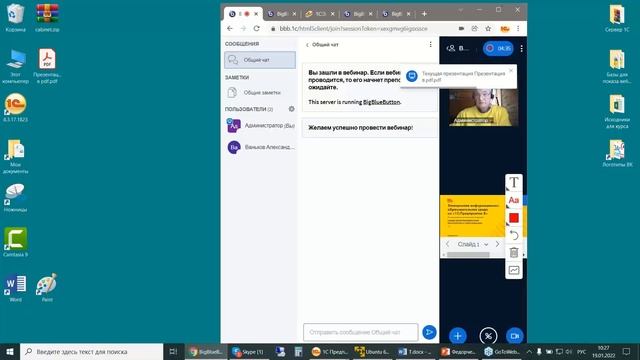Open cabinet.zip archive on desktop
The width and height of the screenshot is (640, 360).
(47, 18)
